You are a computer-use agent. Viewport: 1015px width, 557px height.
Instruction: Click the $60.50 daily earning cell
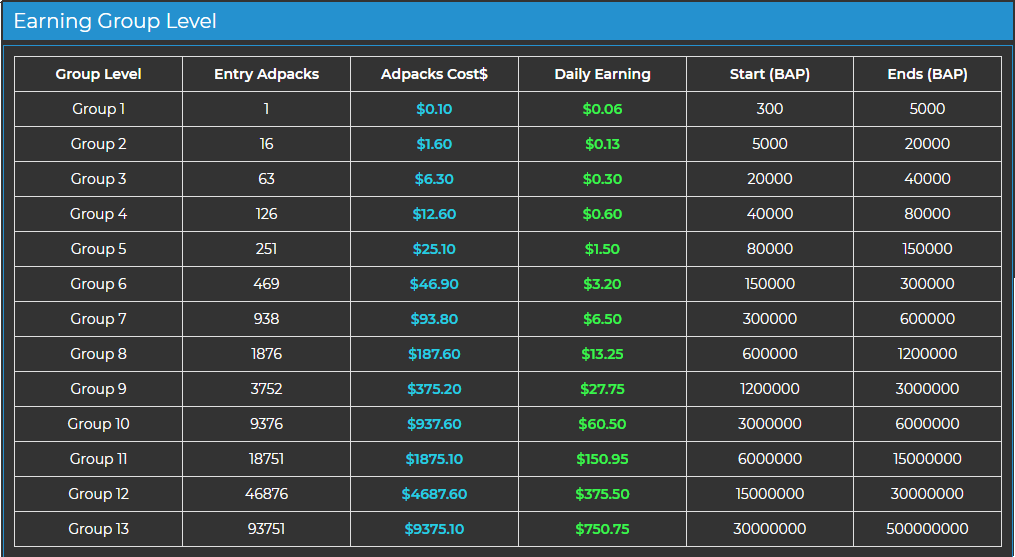(x=602, y=424)
